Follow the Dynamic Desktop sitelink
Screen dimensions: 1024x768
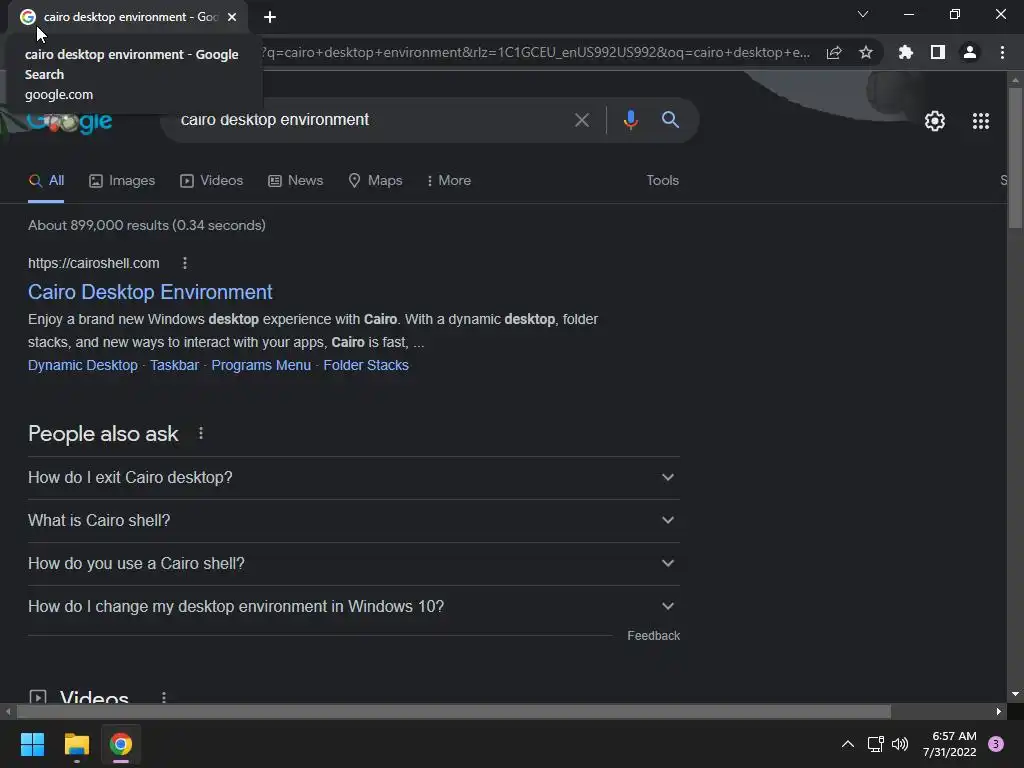coord(83,366)
